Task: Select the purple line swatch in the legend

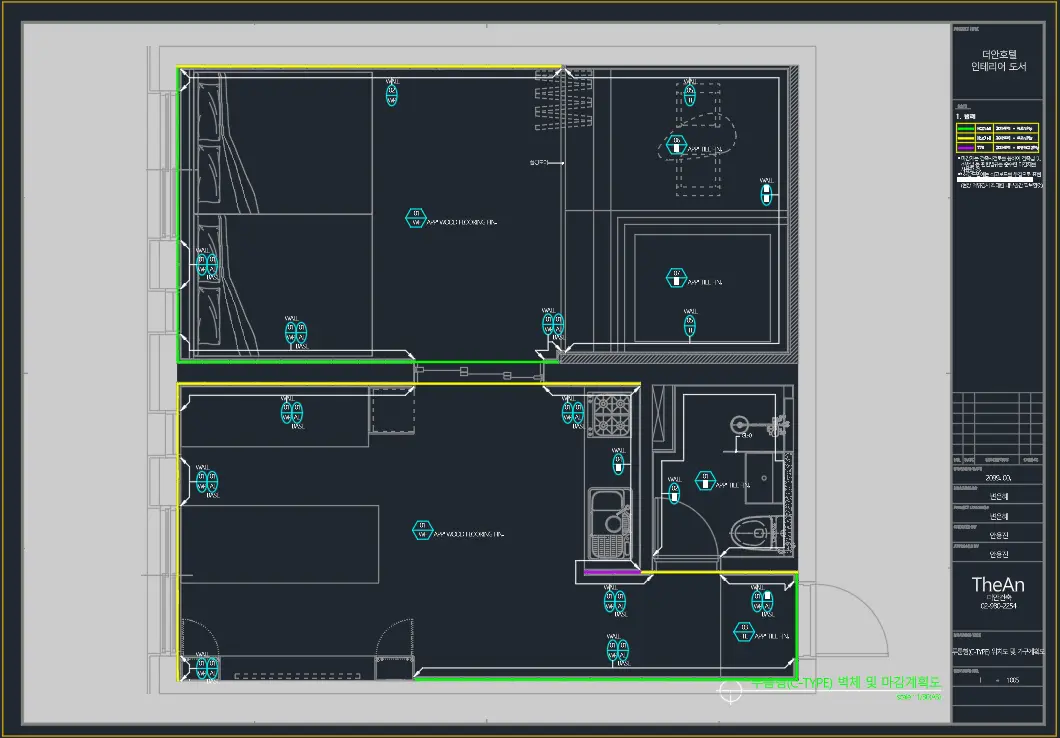Action: (x=966, y=147)
